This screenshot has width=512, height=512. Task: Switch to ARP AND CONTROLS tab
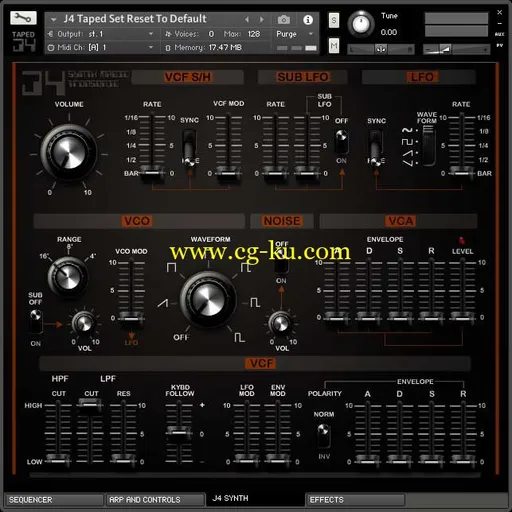(x=155, y=500)
